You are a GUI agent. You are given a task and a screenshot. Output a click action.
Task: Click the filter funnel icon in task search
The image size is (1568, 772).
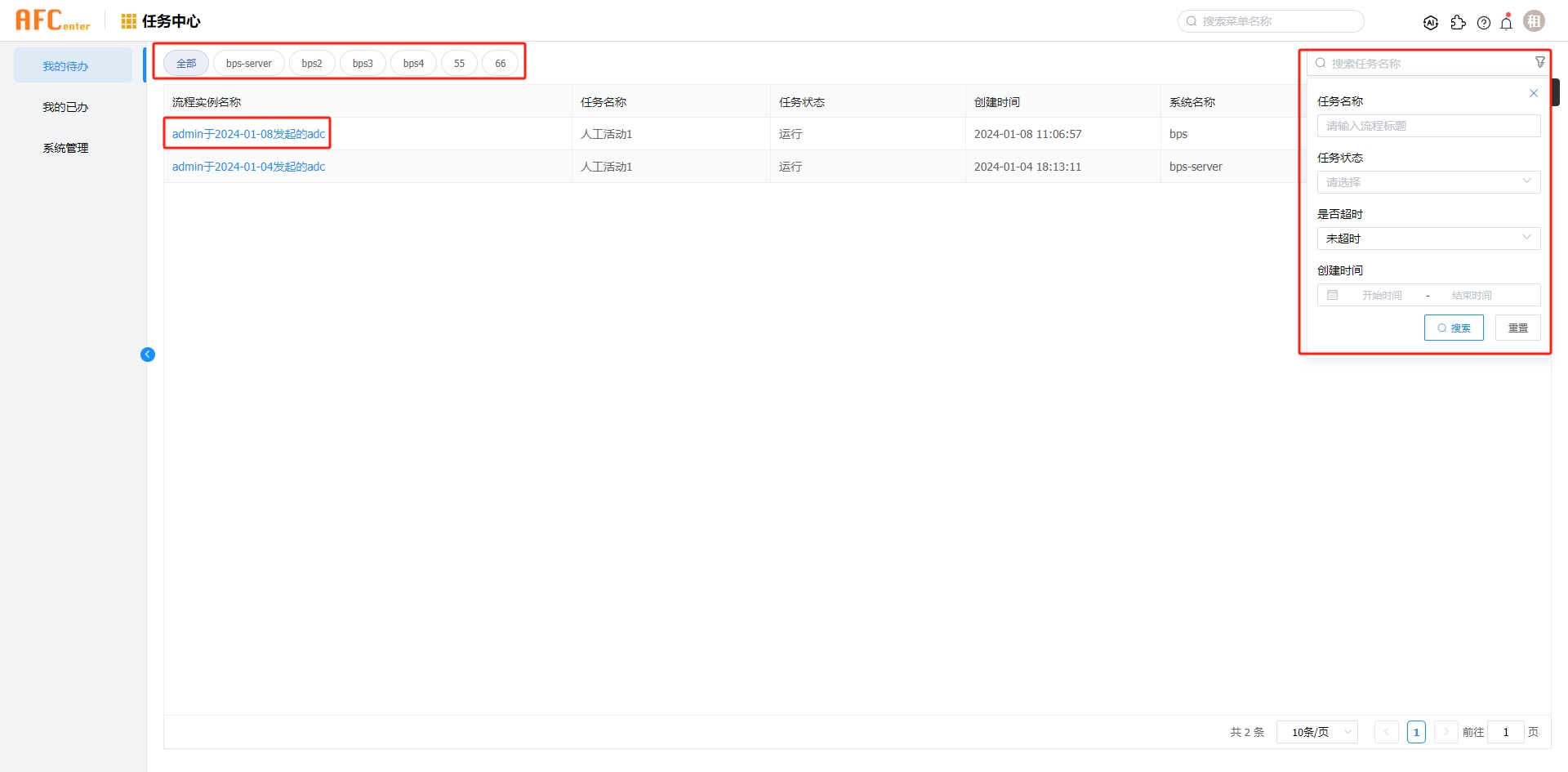point(1540,61)
